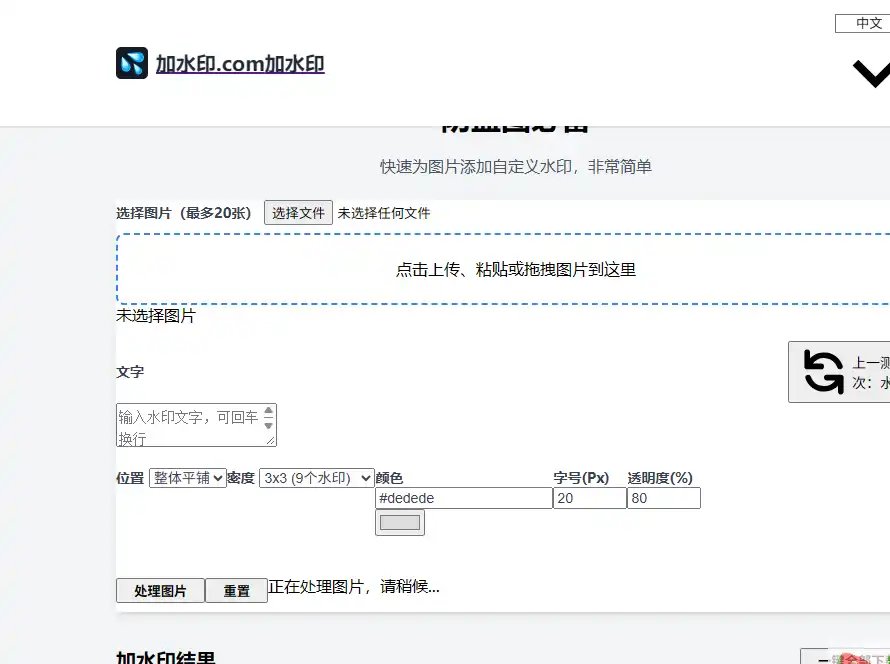This screenshot has height=664, width=890.
Task: Open the 加水印.com加水印 homepage link
Action: tap(240, 64)
